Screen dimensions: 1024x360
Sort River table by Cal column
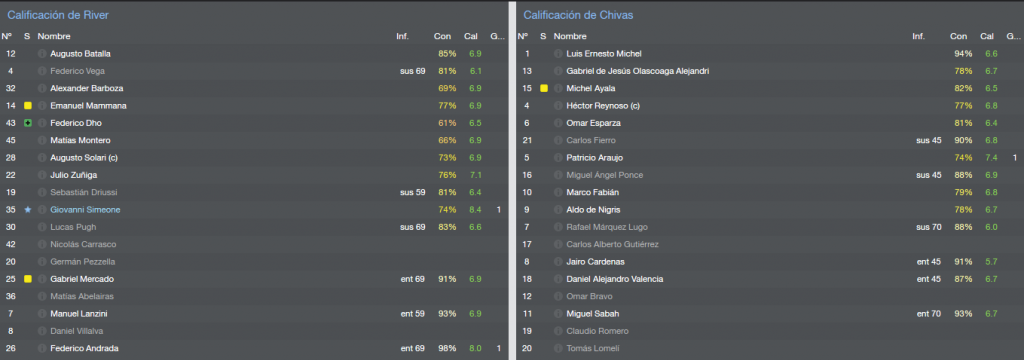471,37
